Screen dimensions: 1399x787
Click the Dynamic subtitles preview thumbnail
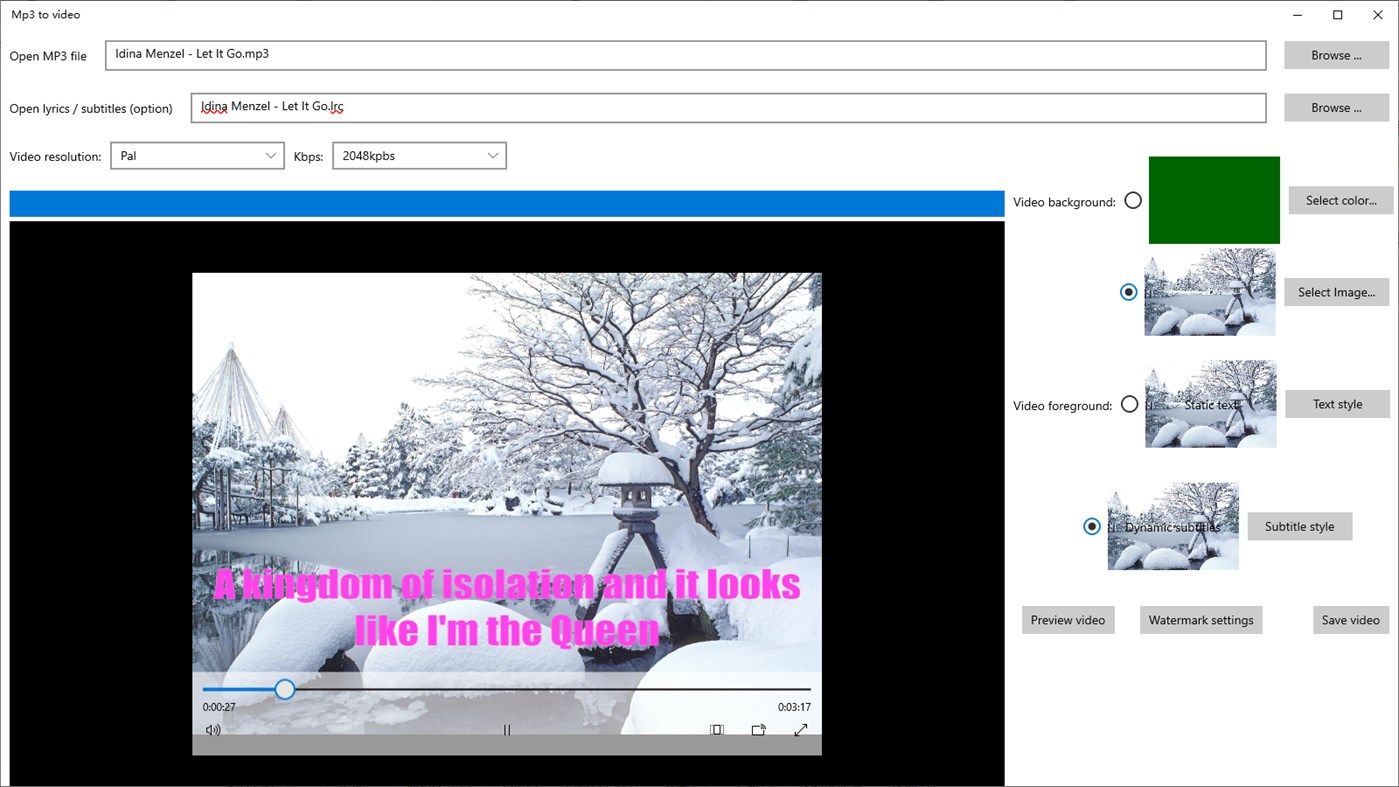[1173, 526]
